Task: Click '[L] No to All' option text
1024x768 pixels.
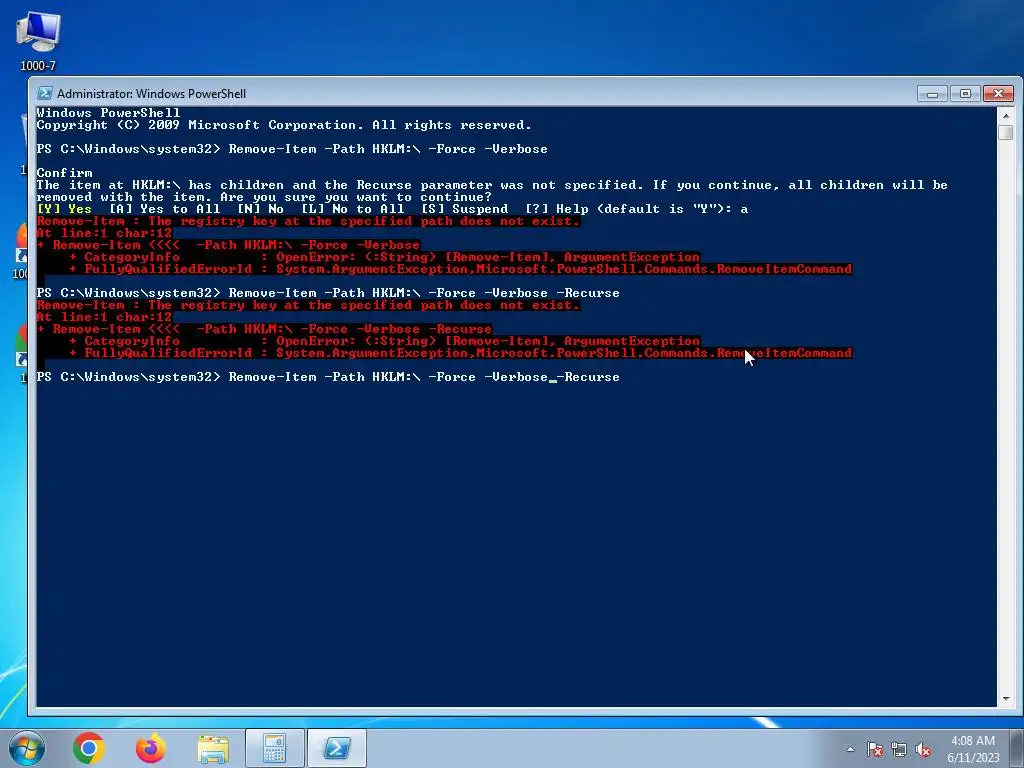Action: 353,209
